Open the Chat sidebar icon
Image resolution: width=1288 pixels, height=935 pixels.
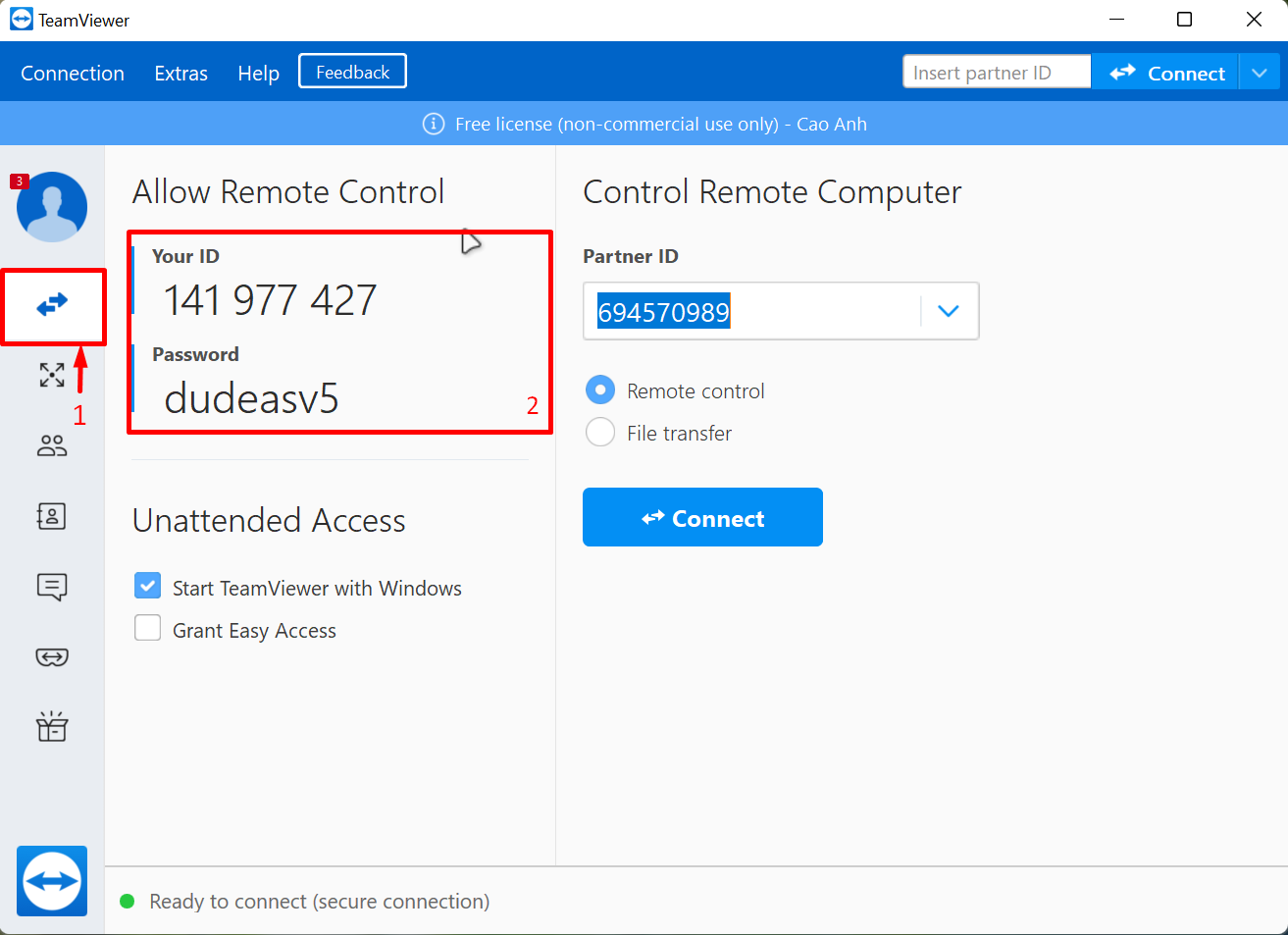click(52, 587)
